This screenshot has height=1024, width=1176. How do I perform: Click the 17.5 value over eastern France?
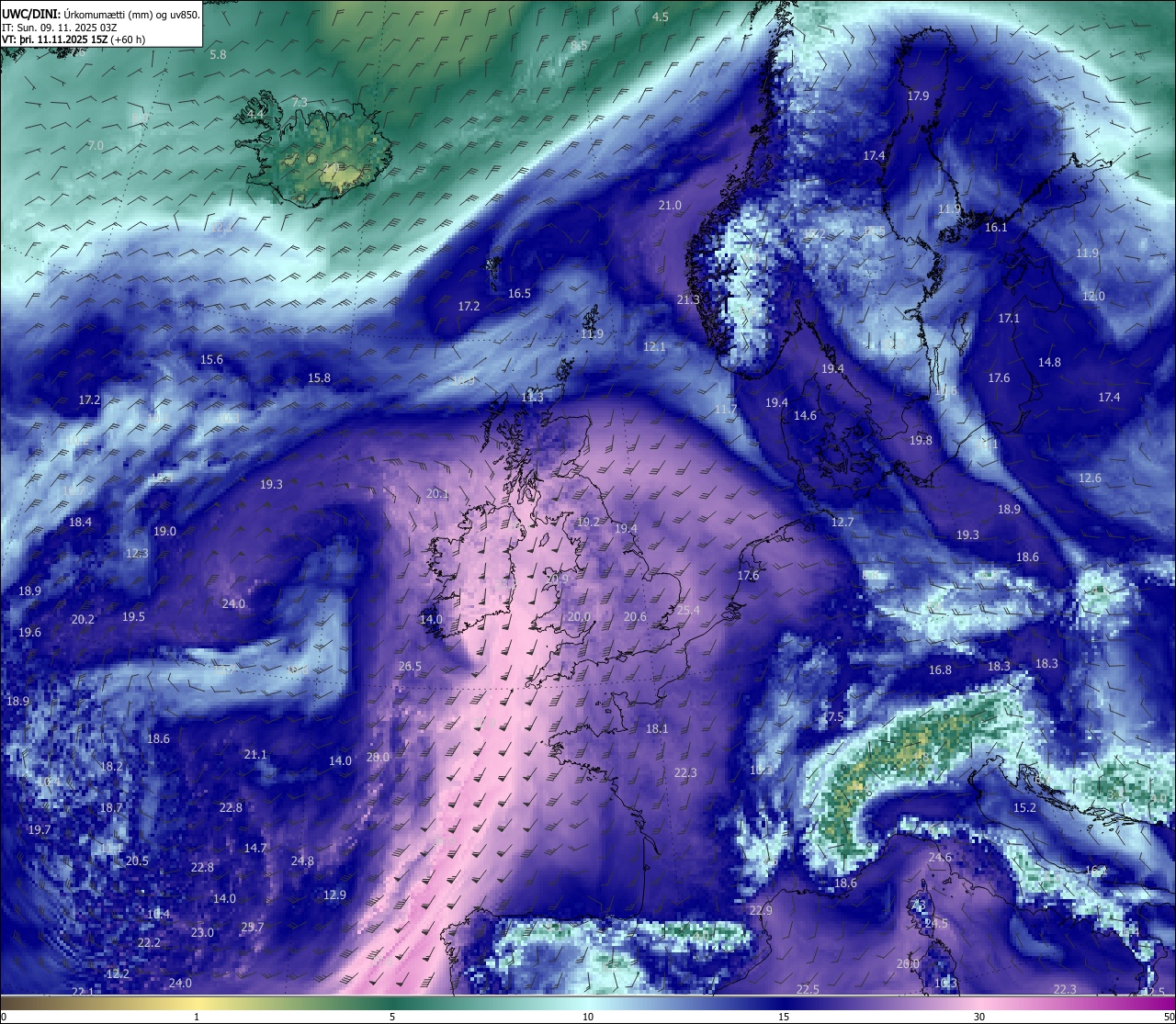832,717
